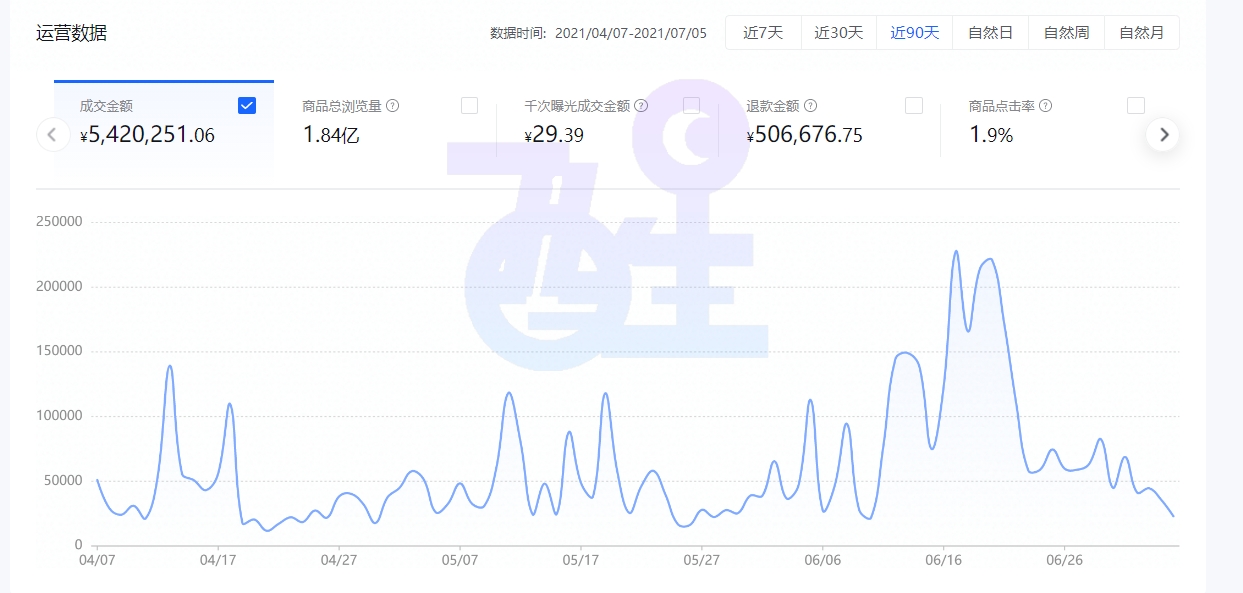The height and width of the screenshot is (593, 1243).
Task: Click the left carousel arrow
Action: pyautogui.click(x=52, y=134)
